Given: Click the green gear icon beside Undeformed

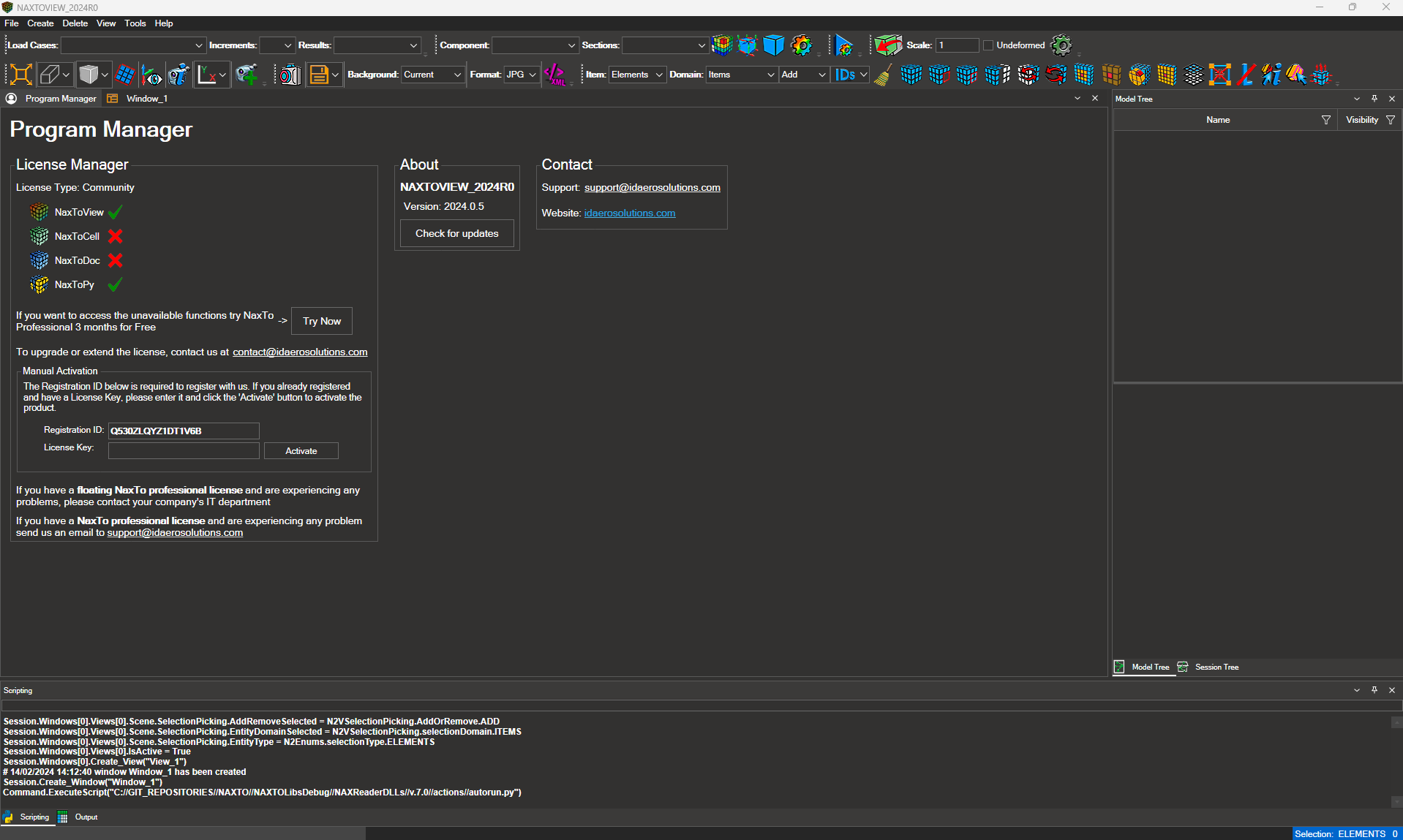Looking at the screenshot, I should point(1061,45).
